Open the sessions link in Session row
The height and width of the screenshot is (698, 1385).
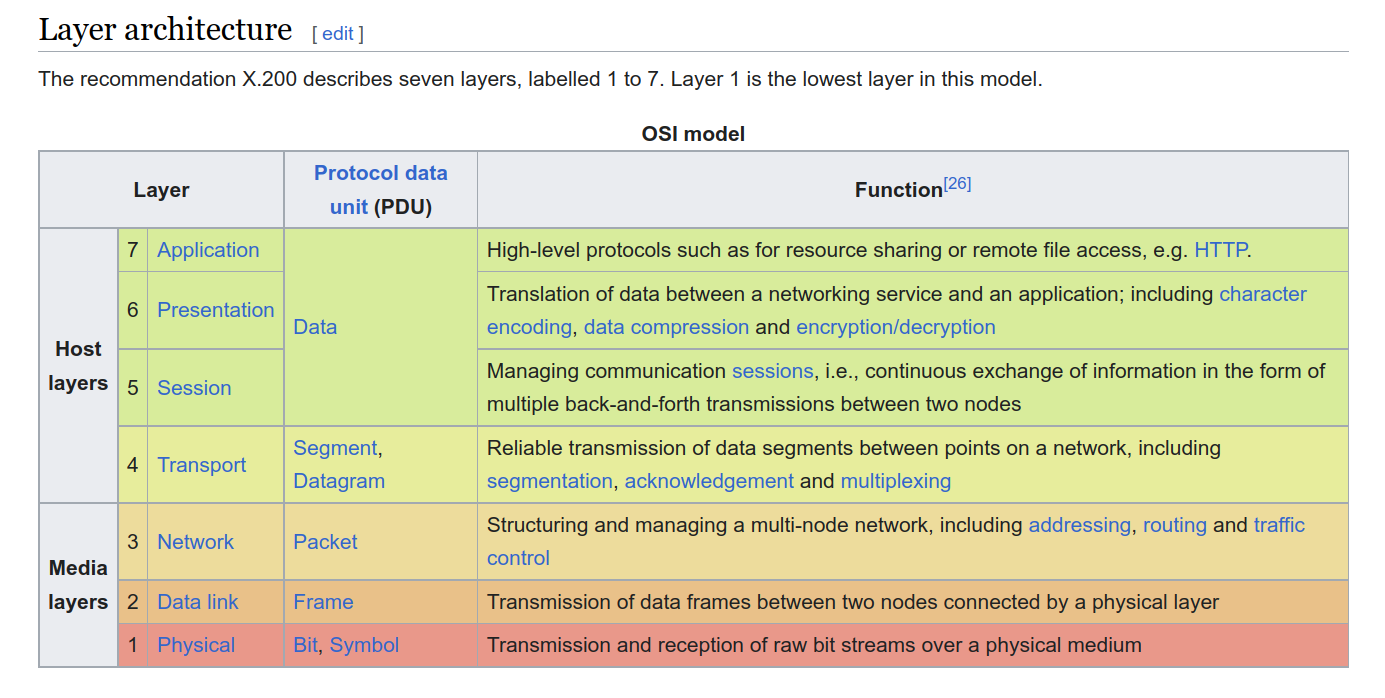772,371
